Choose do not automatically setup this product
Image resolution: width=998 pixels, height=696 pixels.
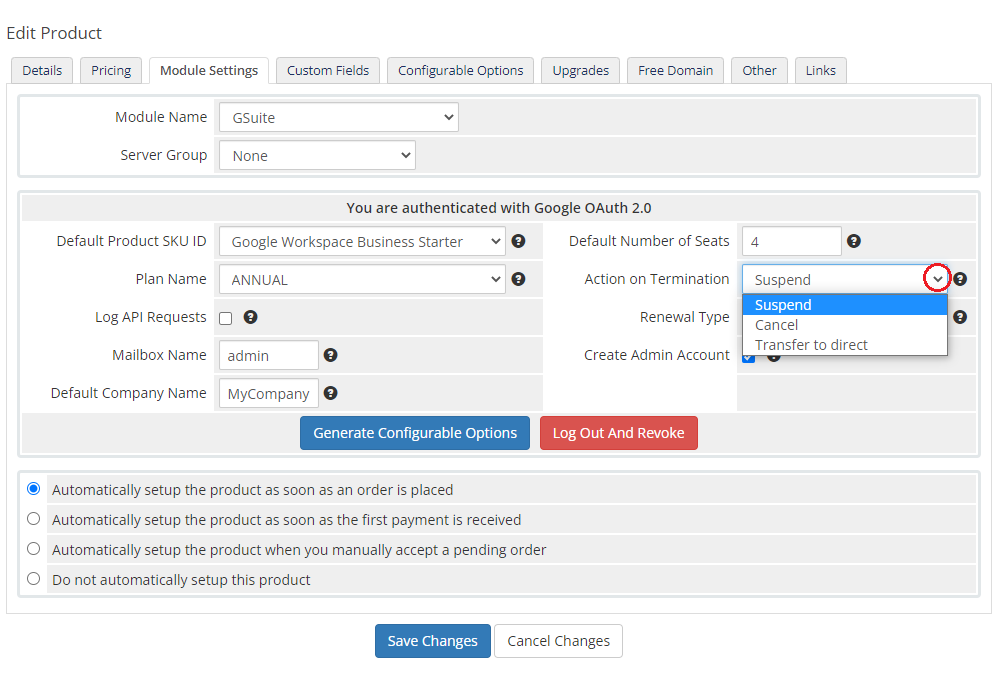point(34,578)
